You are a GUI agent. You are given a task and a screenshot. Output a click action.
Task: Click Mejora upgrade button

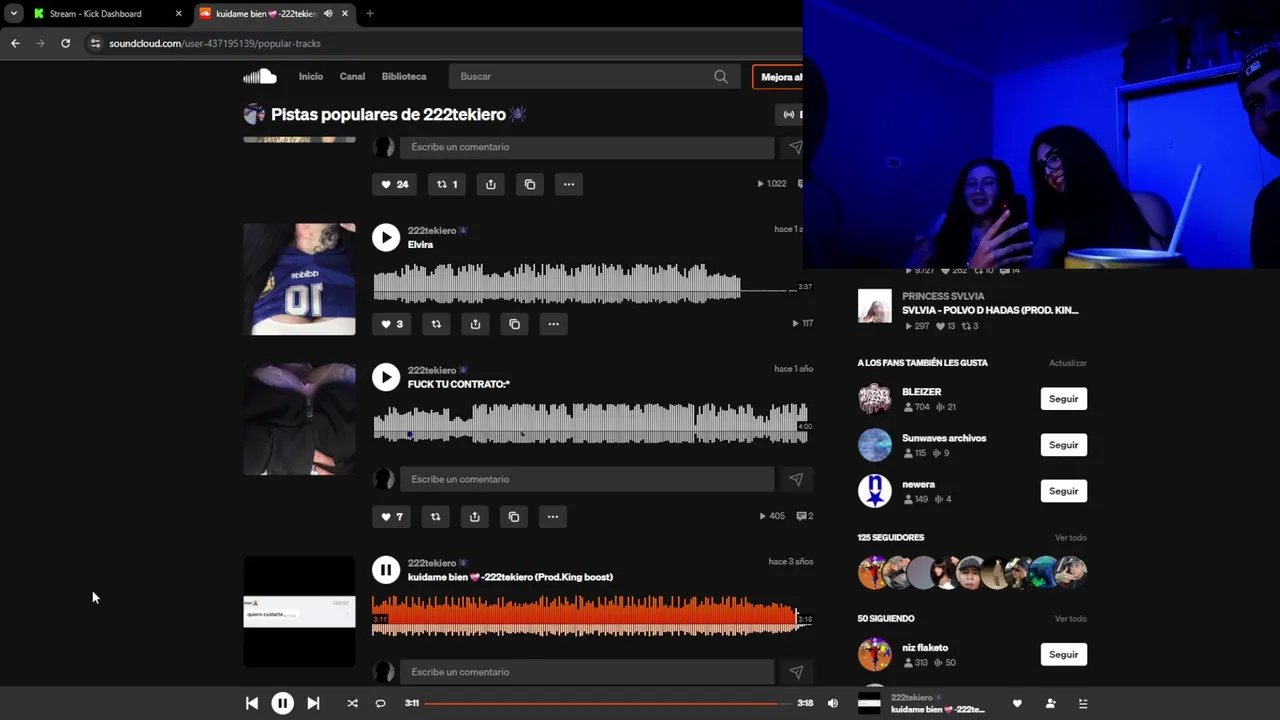(x=778, y=77)
